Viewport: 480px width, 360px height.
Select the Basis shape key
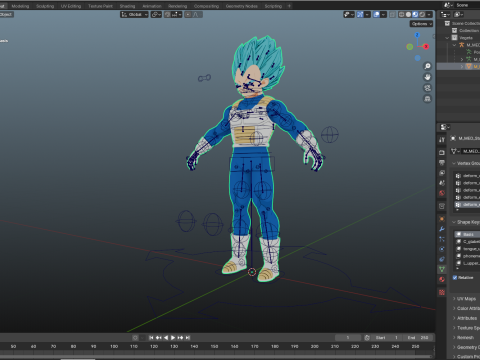467,234
